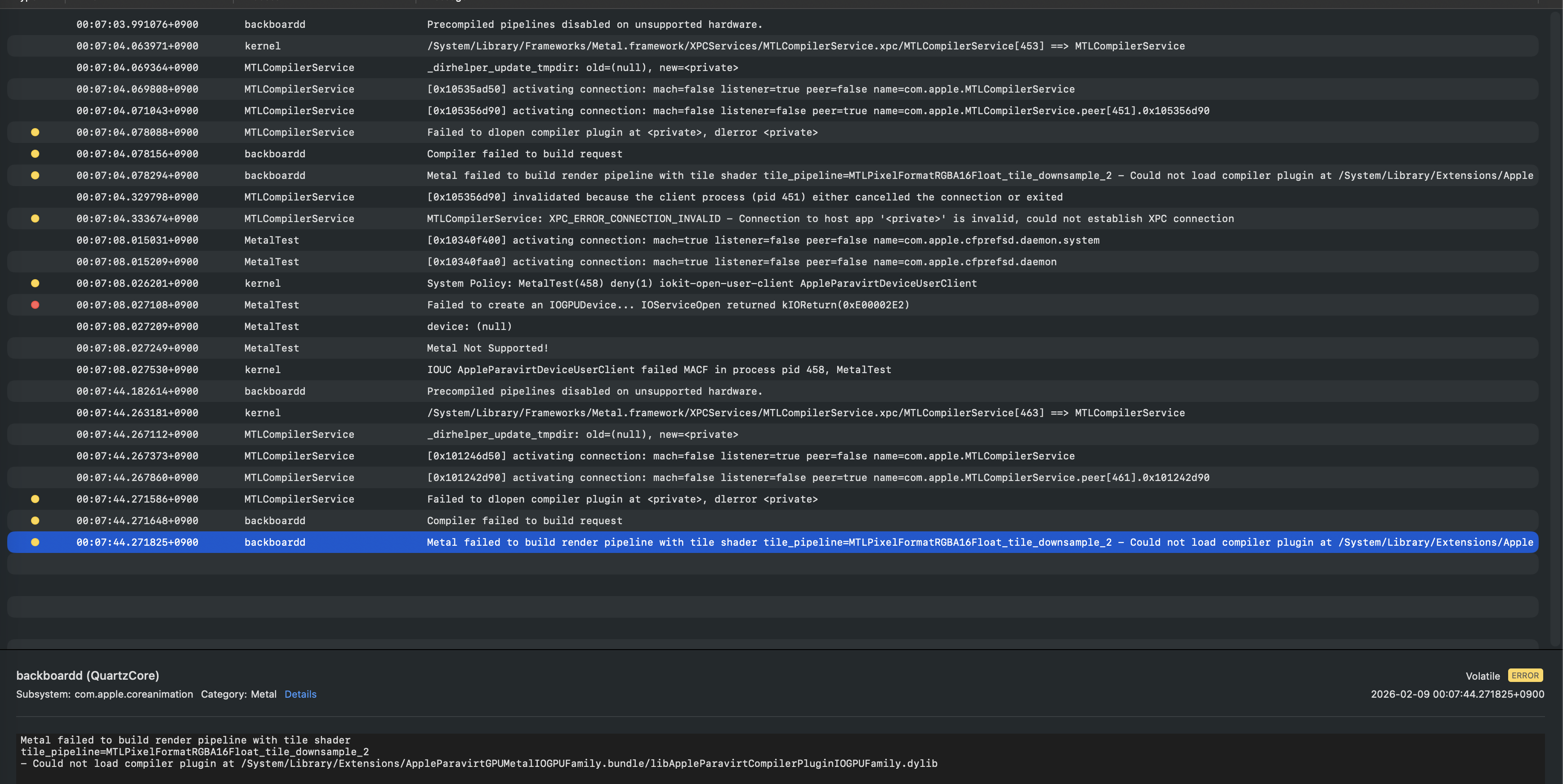Click the 'backboardd (QuartzCore)' detail heading
This screenshot has height=784, width=1563.
click(x=87, y=675)
